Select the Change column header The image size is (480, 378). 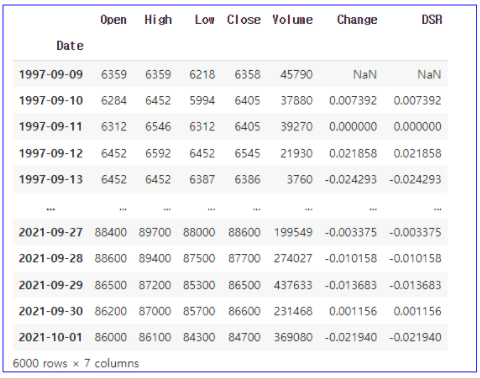pyautogui.click(x=357, y=20)
